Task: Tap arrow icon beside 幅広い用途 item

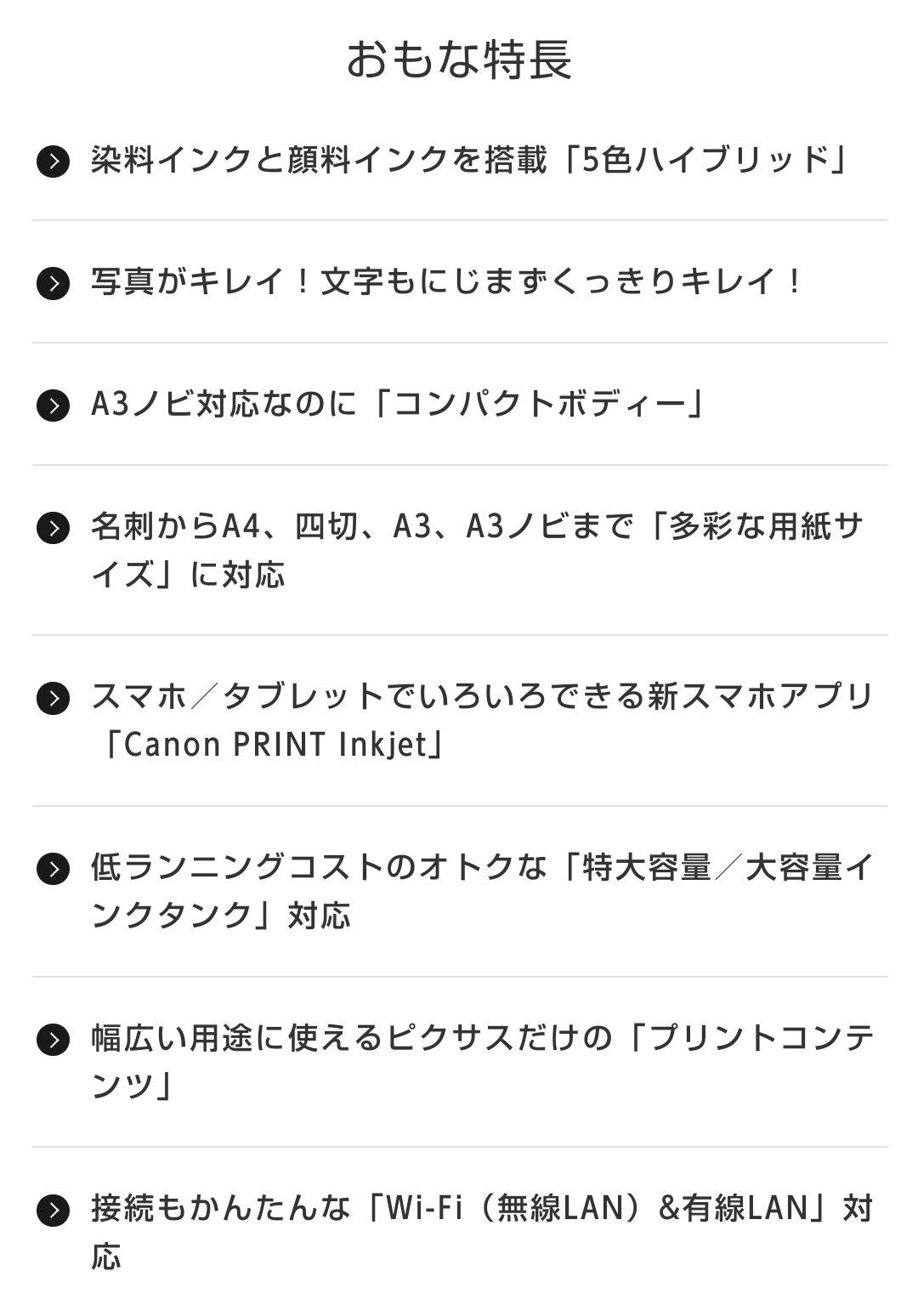Action: pyautogui.click(x=53, y=1039)
